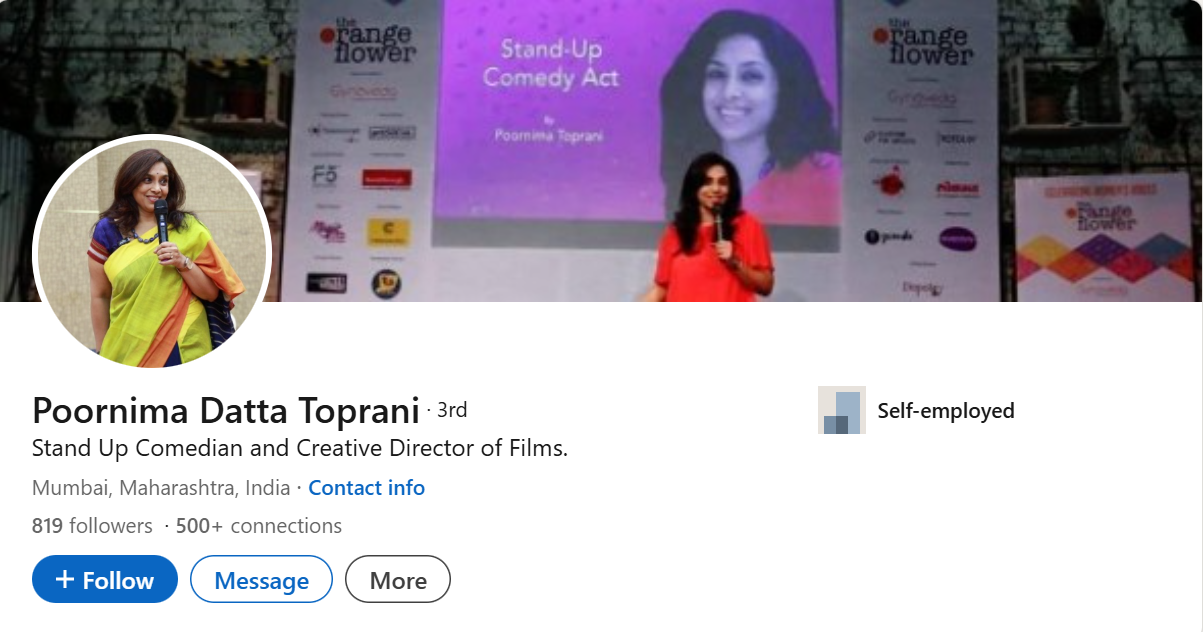Click the plus icon on Follow button

click(65, 580)
